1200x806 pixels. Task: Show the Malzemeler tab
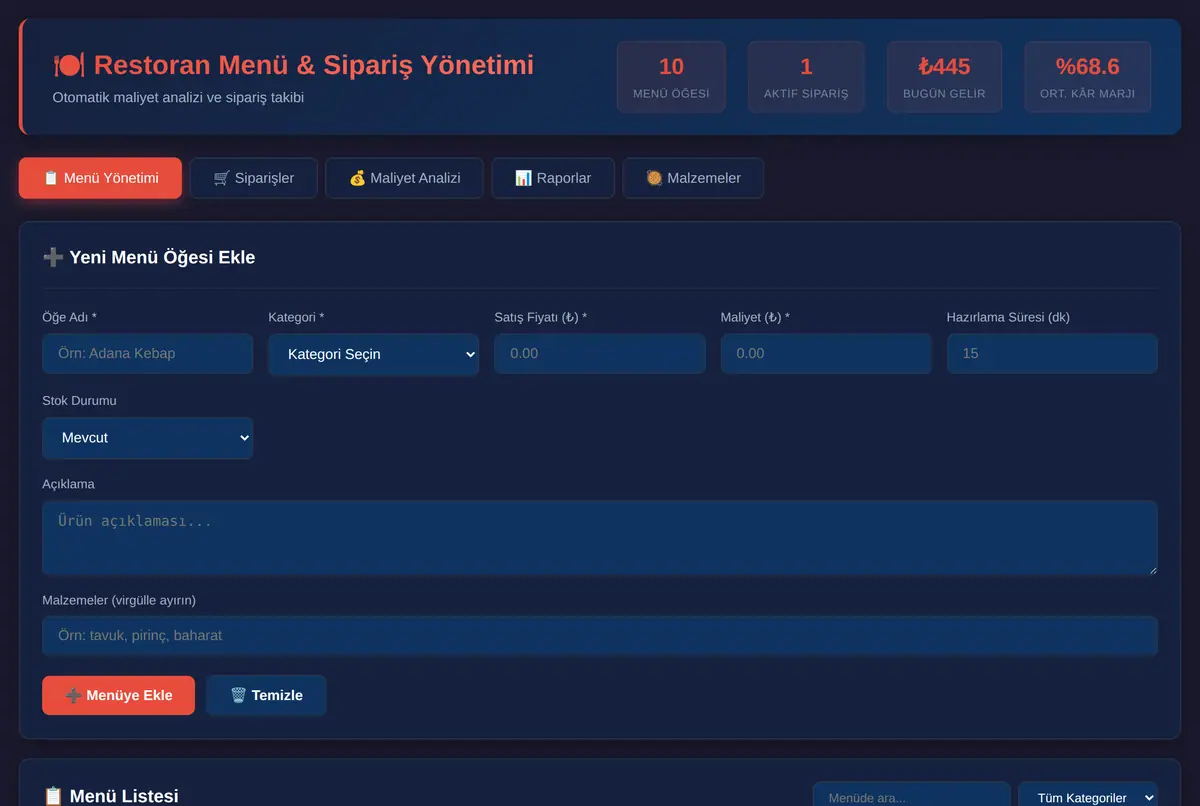click(x=693, y=178)
